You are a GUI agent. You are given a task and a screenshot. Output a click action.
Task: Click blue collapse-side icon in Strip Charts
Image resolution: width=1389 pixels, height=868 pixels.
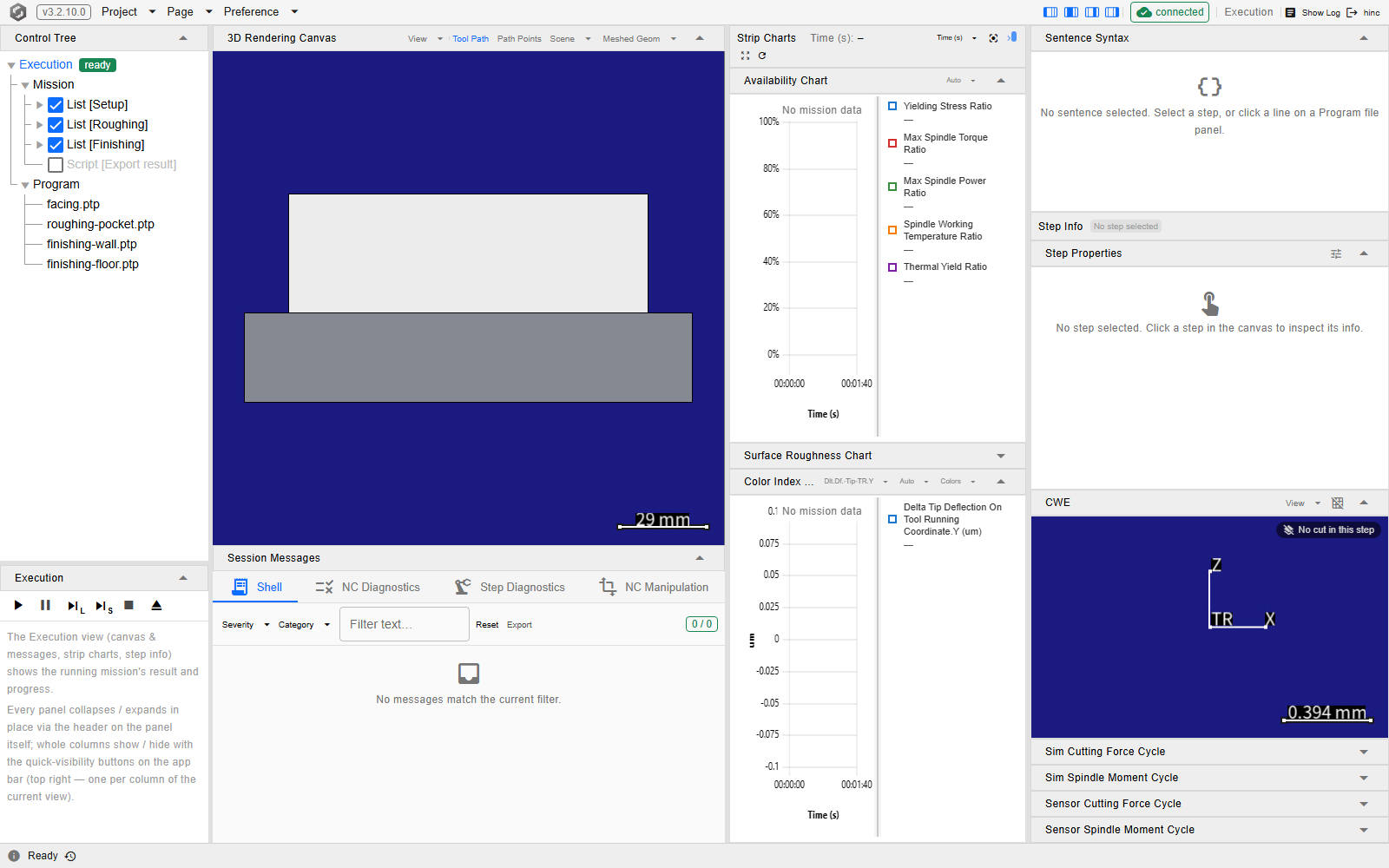pos(1011,37)
